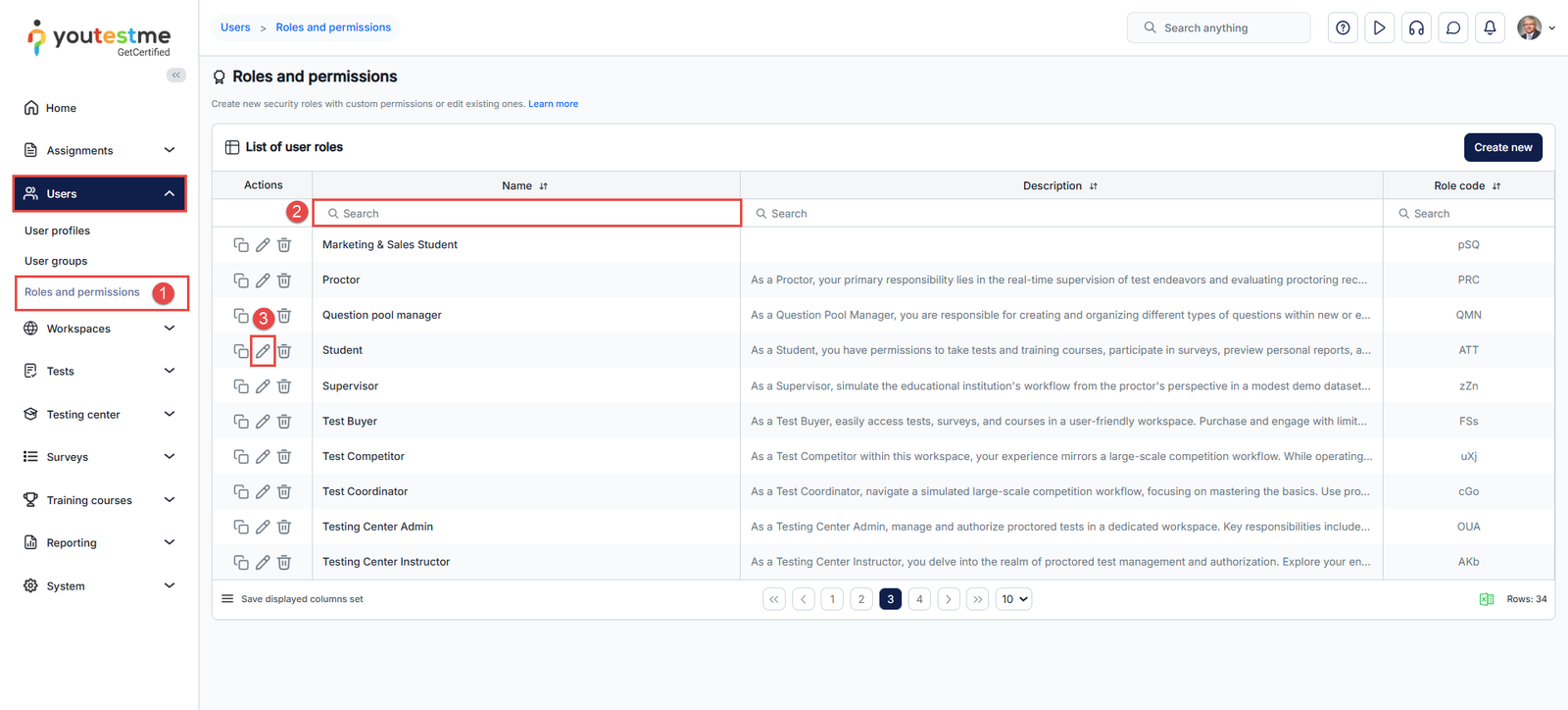Viewport: 1568px width, 710px height.
Task: Sort roles by Role code column
Action: point(1496,186)
